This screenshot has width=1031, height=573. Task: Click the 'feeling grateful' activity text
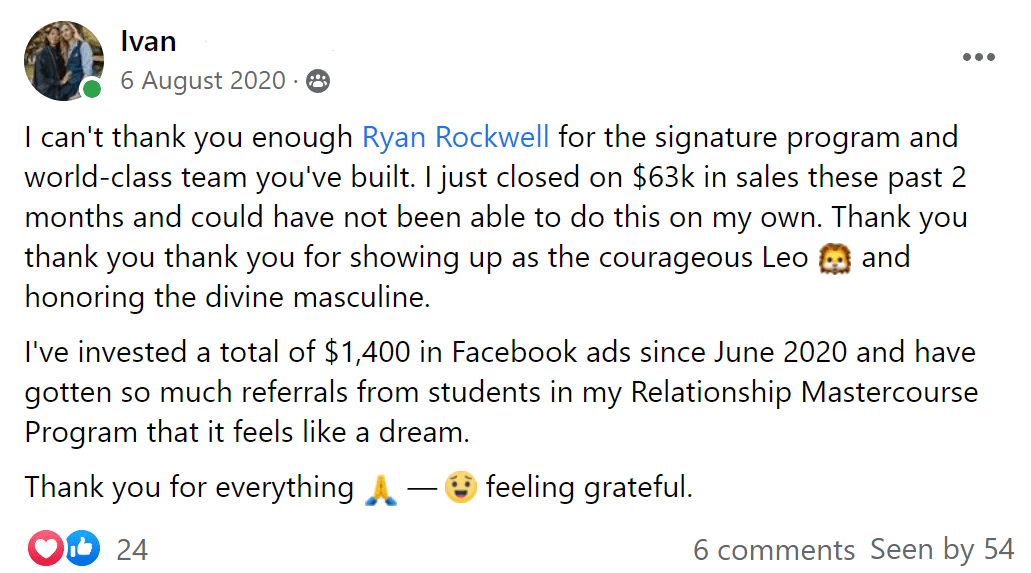point(589,488)
